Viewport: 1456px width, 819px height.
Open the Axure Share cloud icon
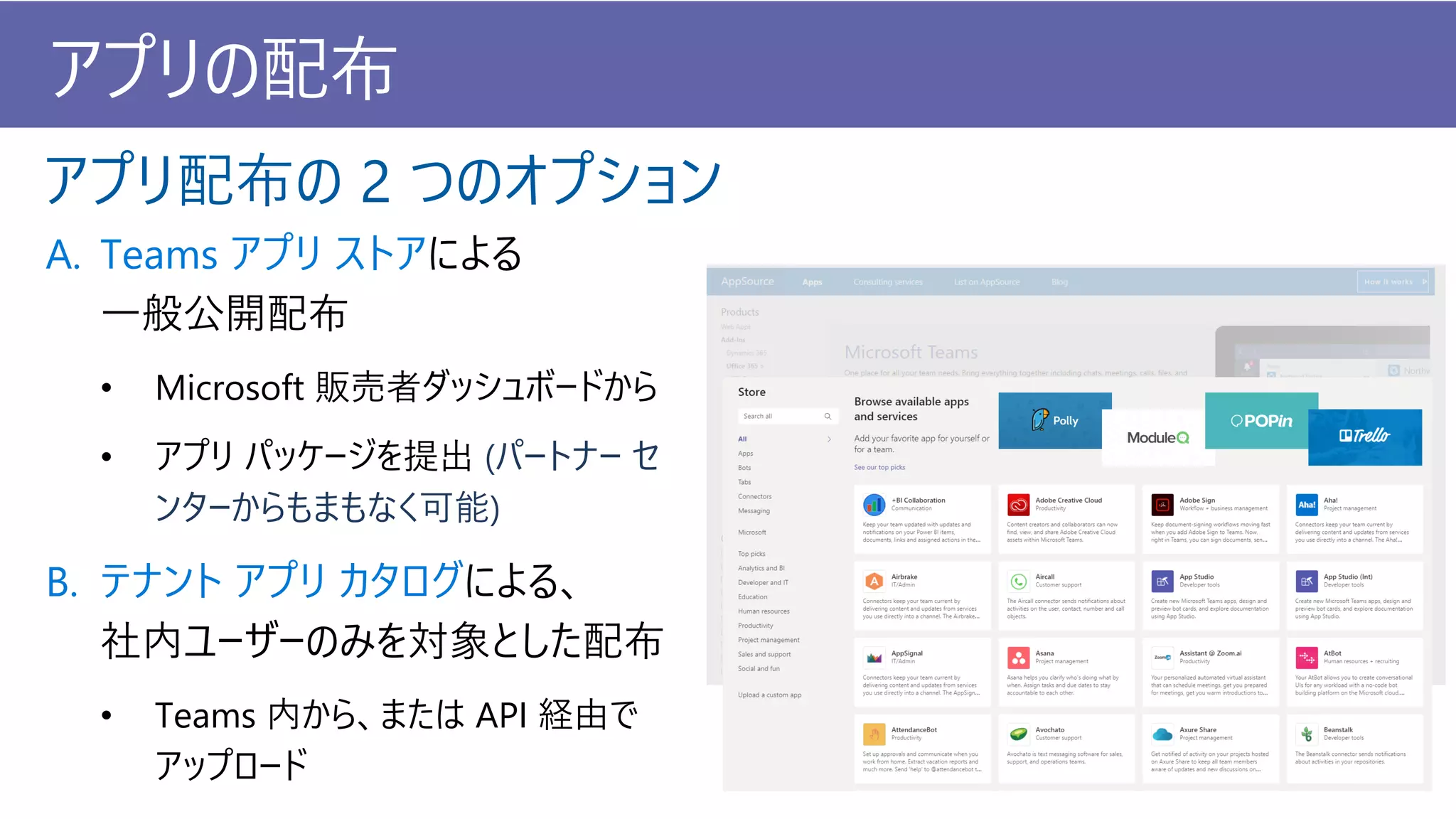pyautogui.click(x=1162, y=734)
